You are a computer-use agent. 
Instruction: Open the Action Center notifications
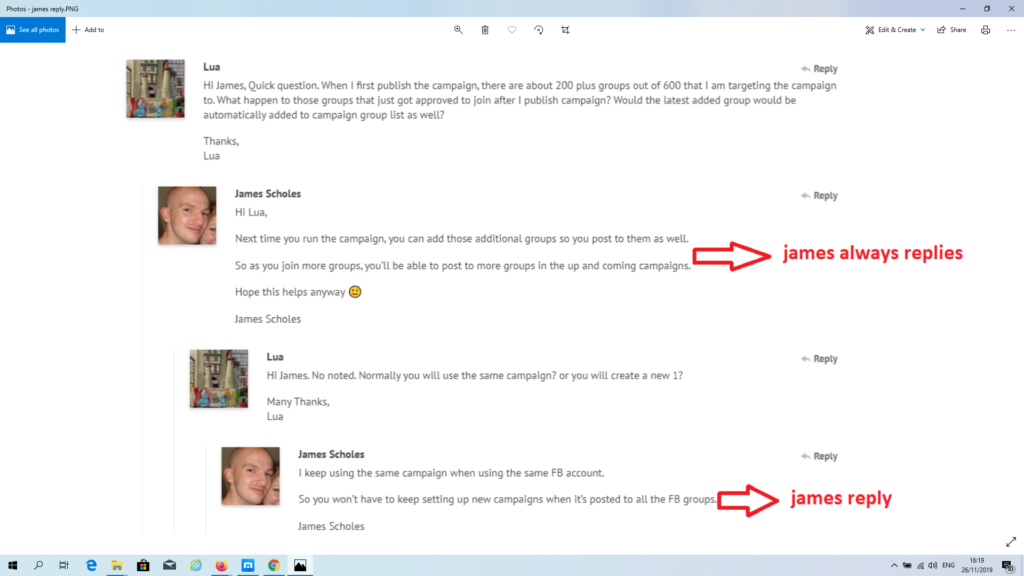pos(1008,566)
